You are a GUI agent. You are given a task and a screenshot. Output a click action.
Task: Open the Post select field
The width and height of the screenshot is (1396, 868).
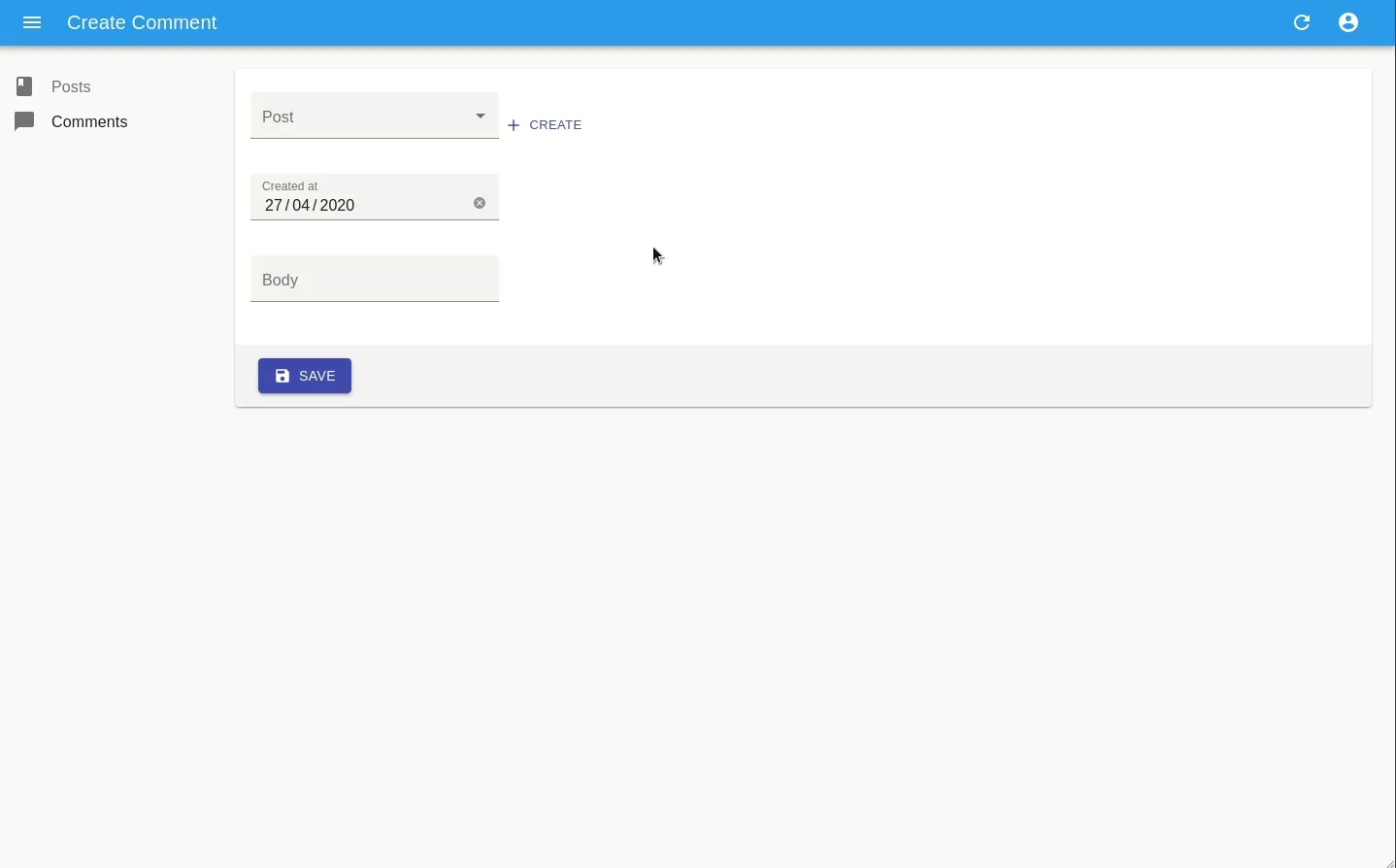[359, 117]
